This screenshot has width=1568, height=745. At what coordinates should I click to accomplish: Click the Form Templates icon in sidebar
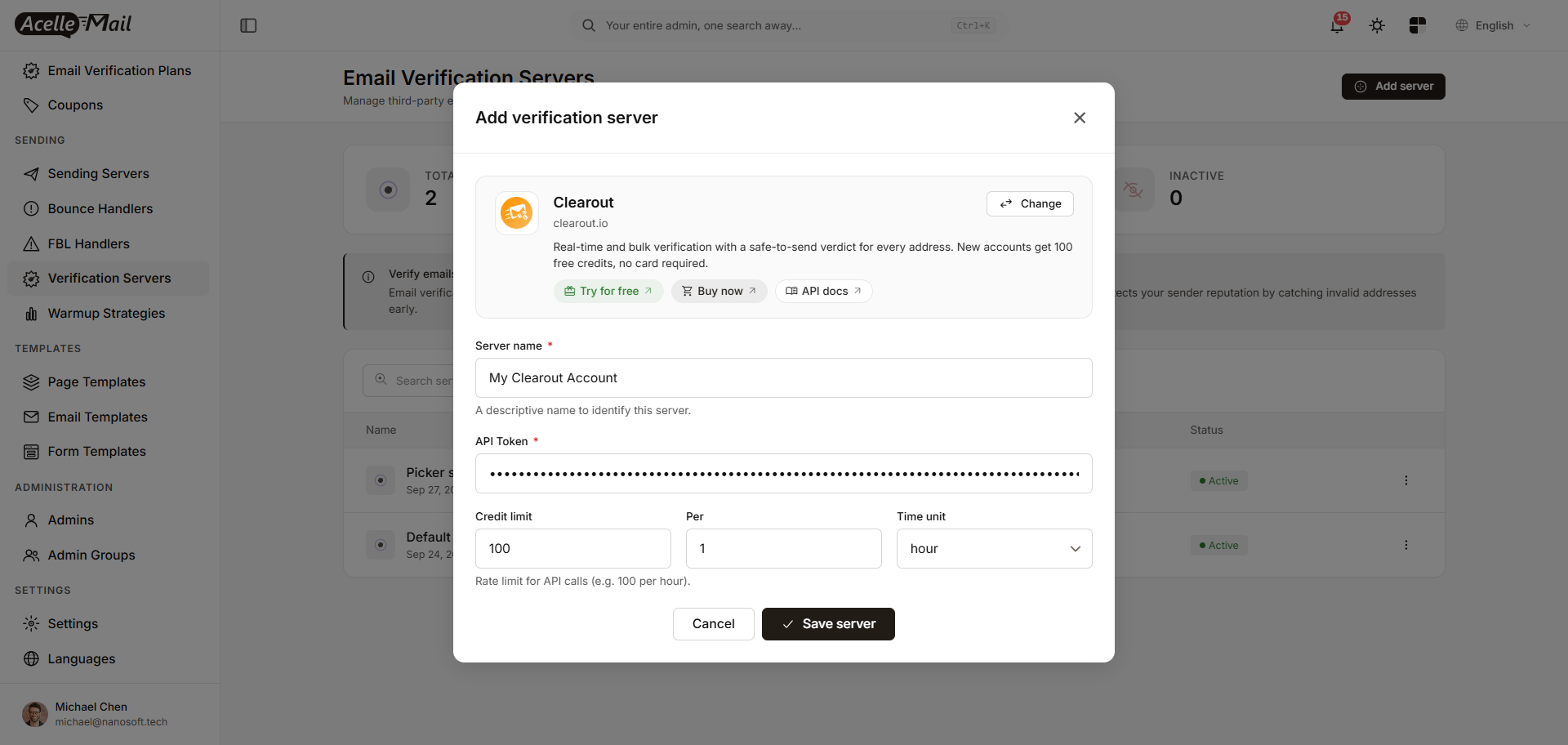pos(31,452)
